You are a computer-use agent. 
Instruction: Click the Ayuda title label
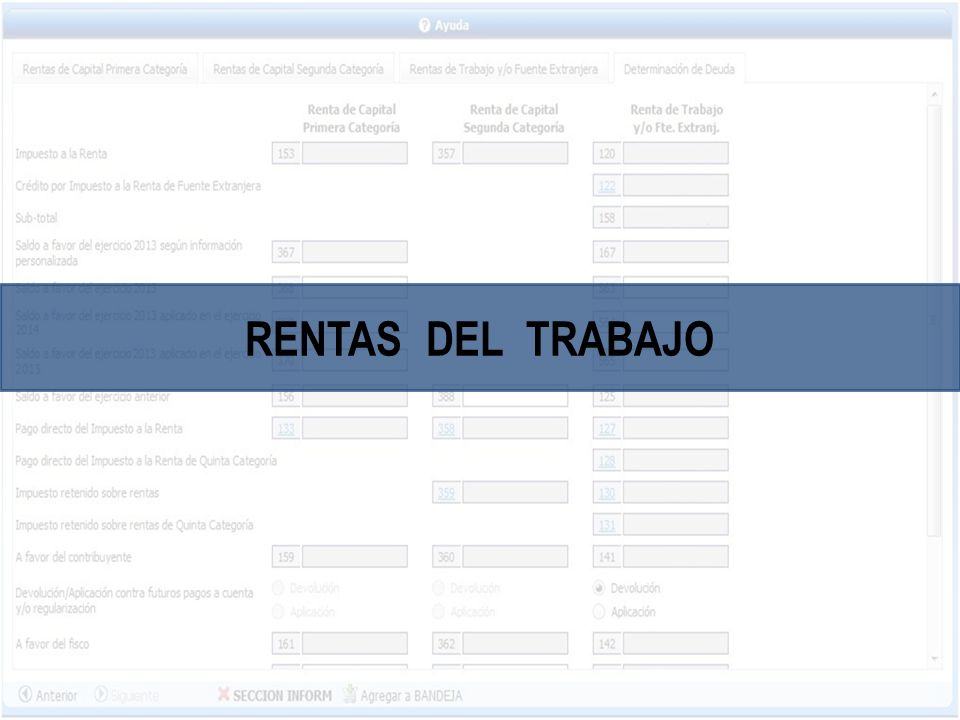[x=452, y=25]
